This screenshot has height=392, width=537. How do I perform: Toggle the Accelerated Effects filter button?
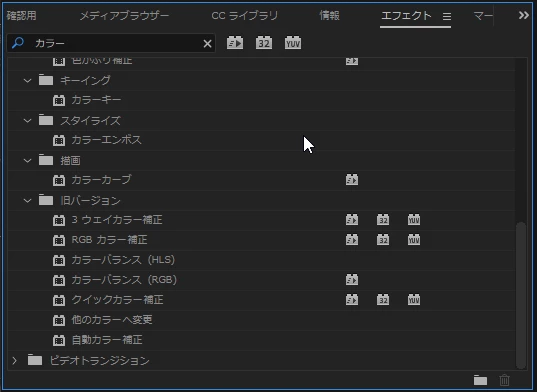point(235,43)
